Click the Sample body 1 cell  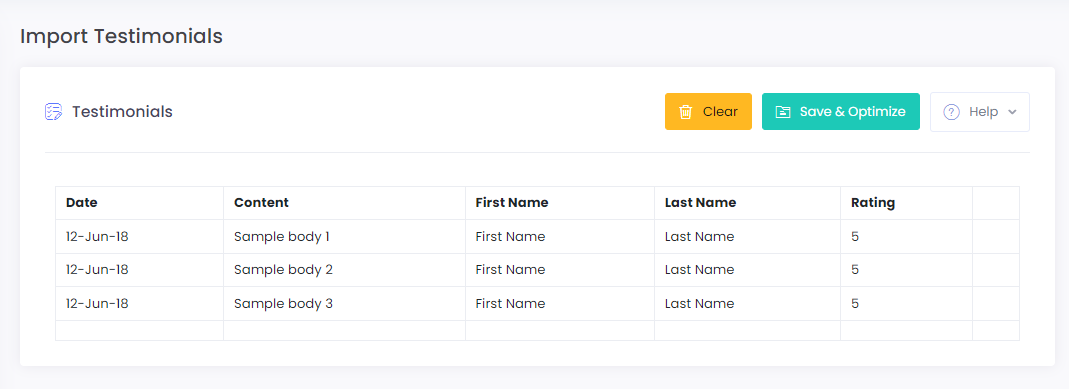(344, 236)
